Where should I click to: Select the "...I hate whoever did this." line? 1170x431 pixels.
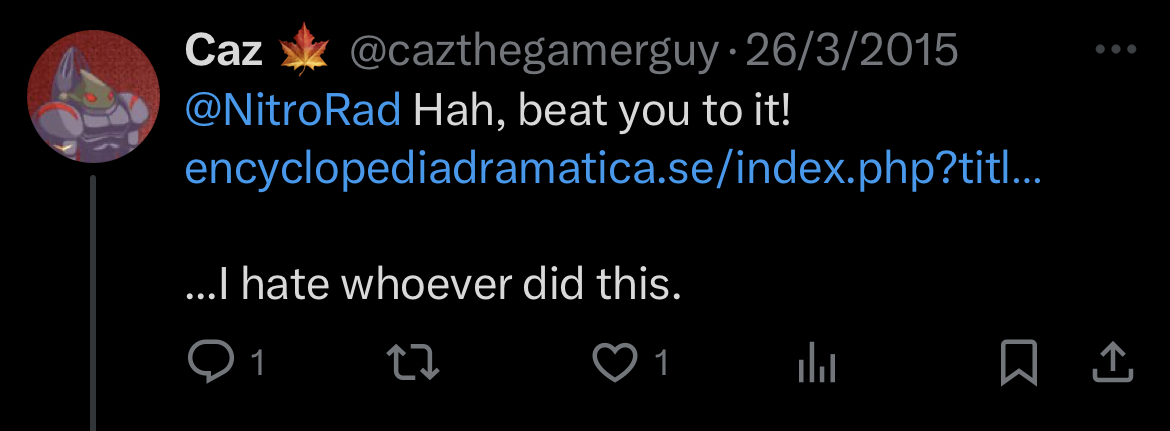433,287
